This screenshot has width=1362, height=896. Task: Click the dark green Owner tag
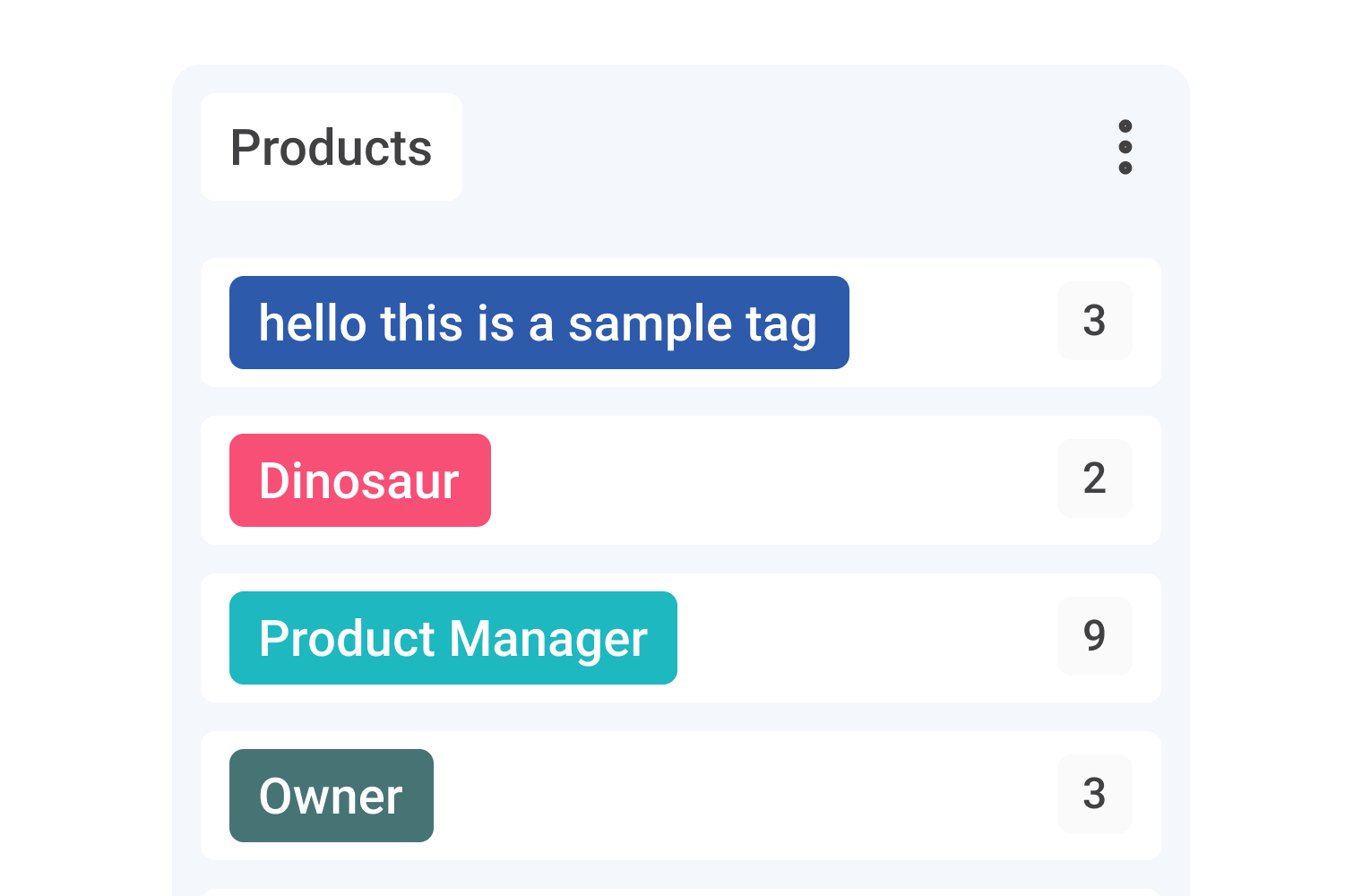pos(331,796)
